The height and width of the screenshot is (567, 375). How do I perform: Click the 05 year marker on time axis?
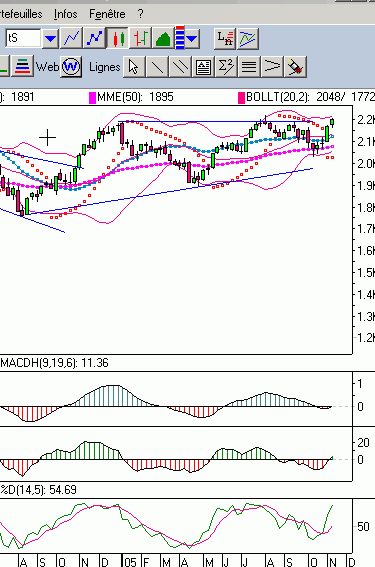click(x=130, y=562)
